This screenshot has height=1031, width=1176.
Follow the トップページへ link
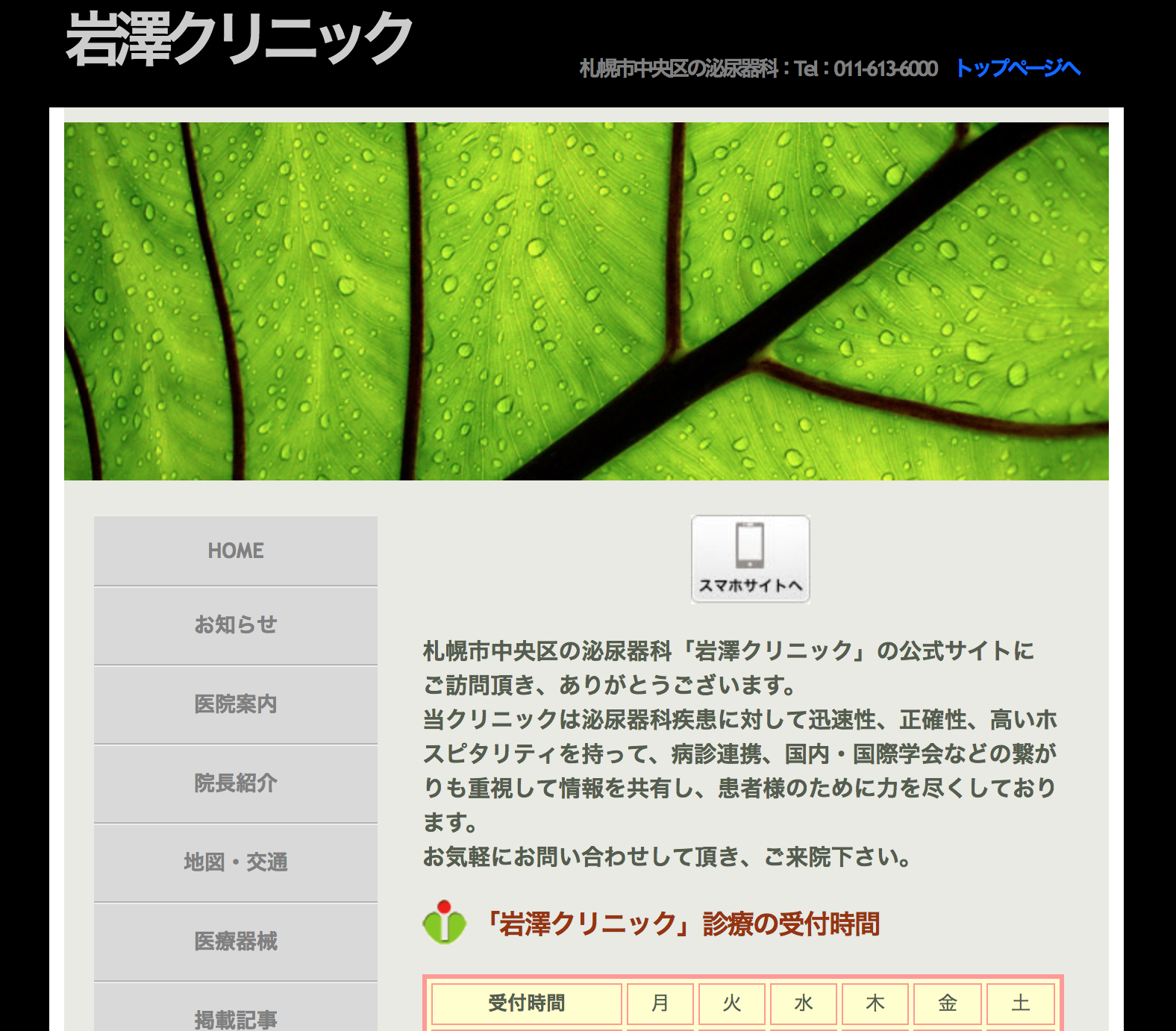coord(1018,68)
